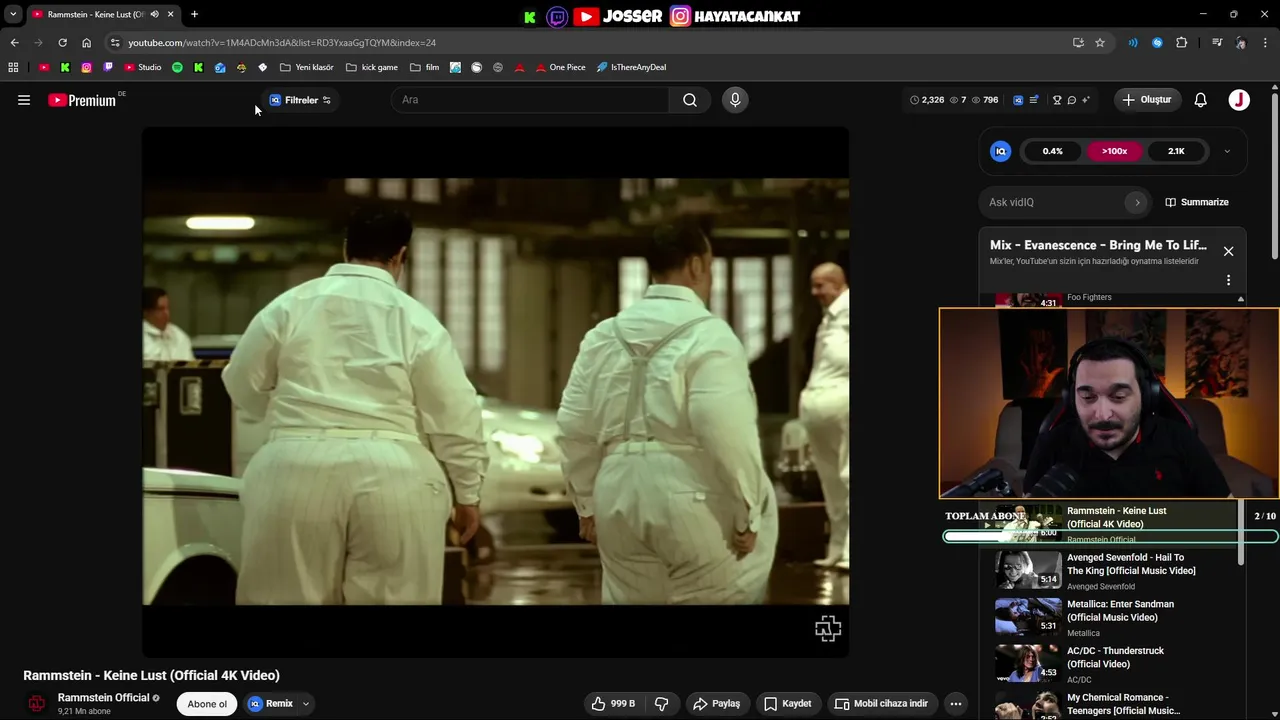Open the IsThereAnyDeal bookmark
The image size is (1280, 720).
(631, 67)
